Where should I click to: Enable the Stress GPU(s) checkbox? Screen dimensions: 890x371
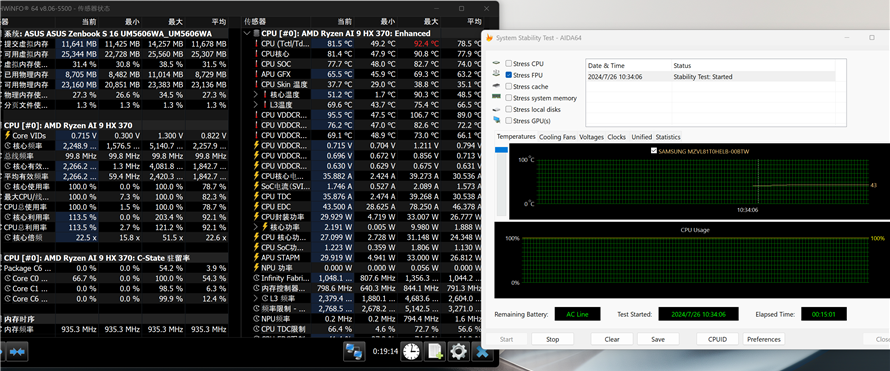coord(509,120)
